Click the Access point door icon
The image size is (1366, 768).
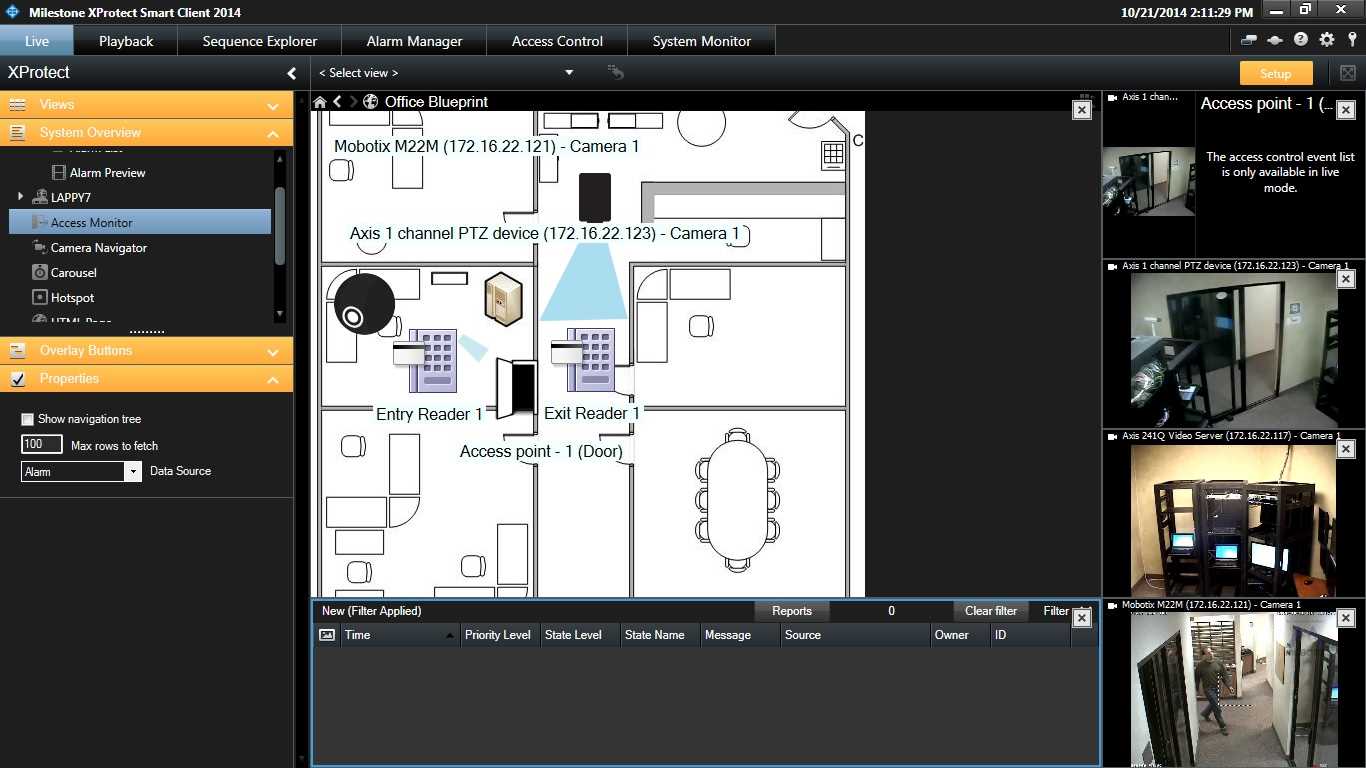tap(516, 388)
